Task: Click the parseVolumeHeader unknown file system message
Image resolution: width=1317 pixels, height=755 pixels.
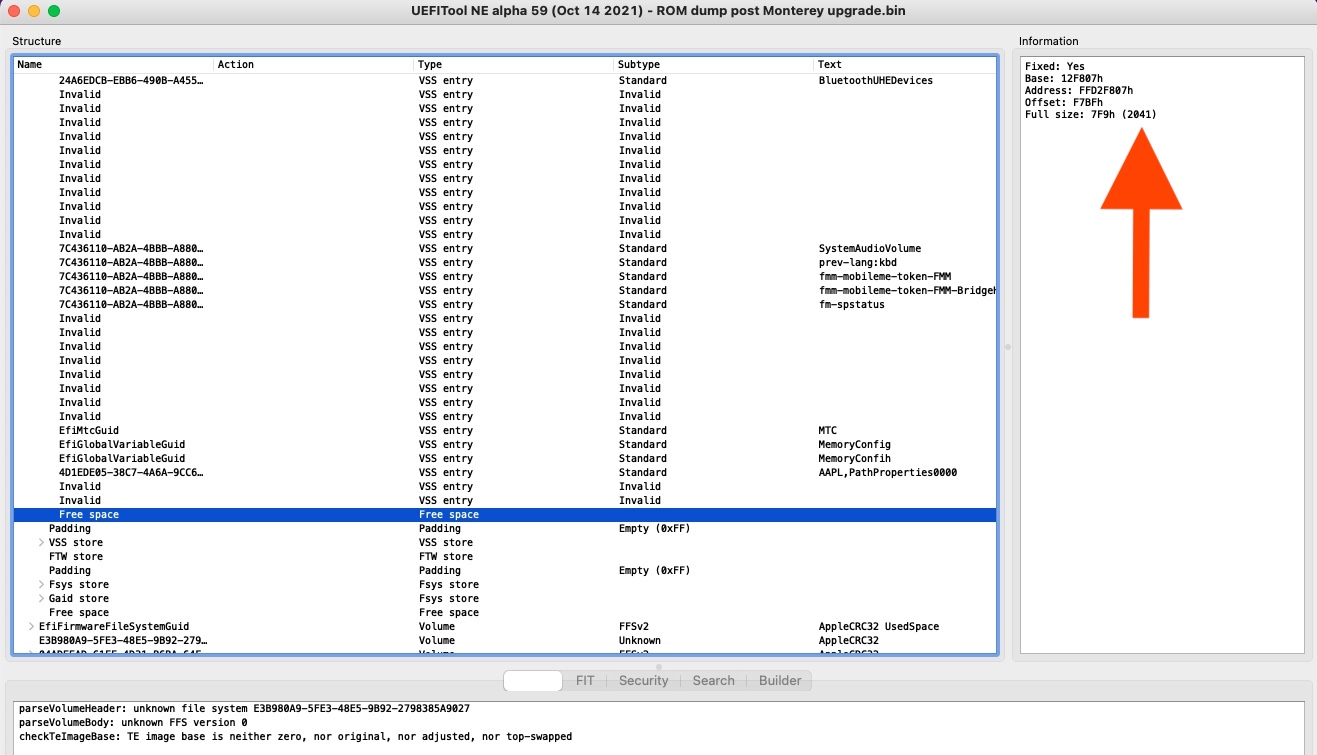Action: [244, 708]
